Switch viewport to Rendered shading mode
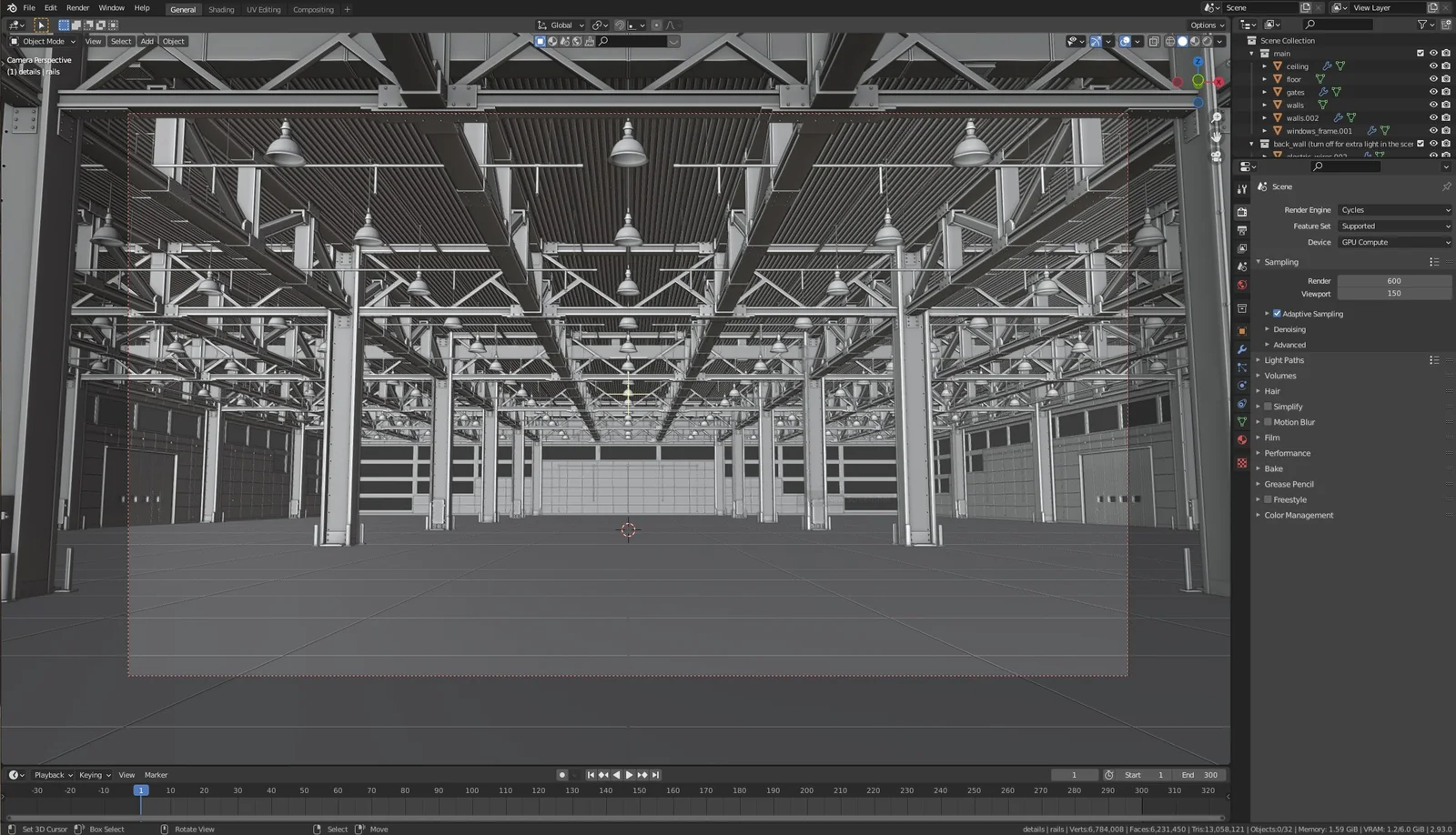Image resolution: width=1456 pixels, height=835 pixels. (x=1206, y=41)
